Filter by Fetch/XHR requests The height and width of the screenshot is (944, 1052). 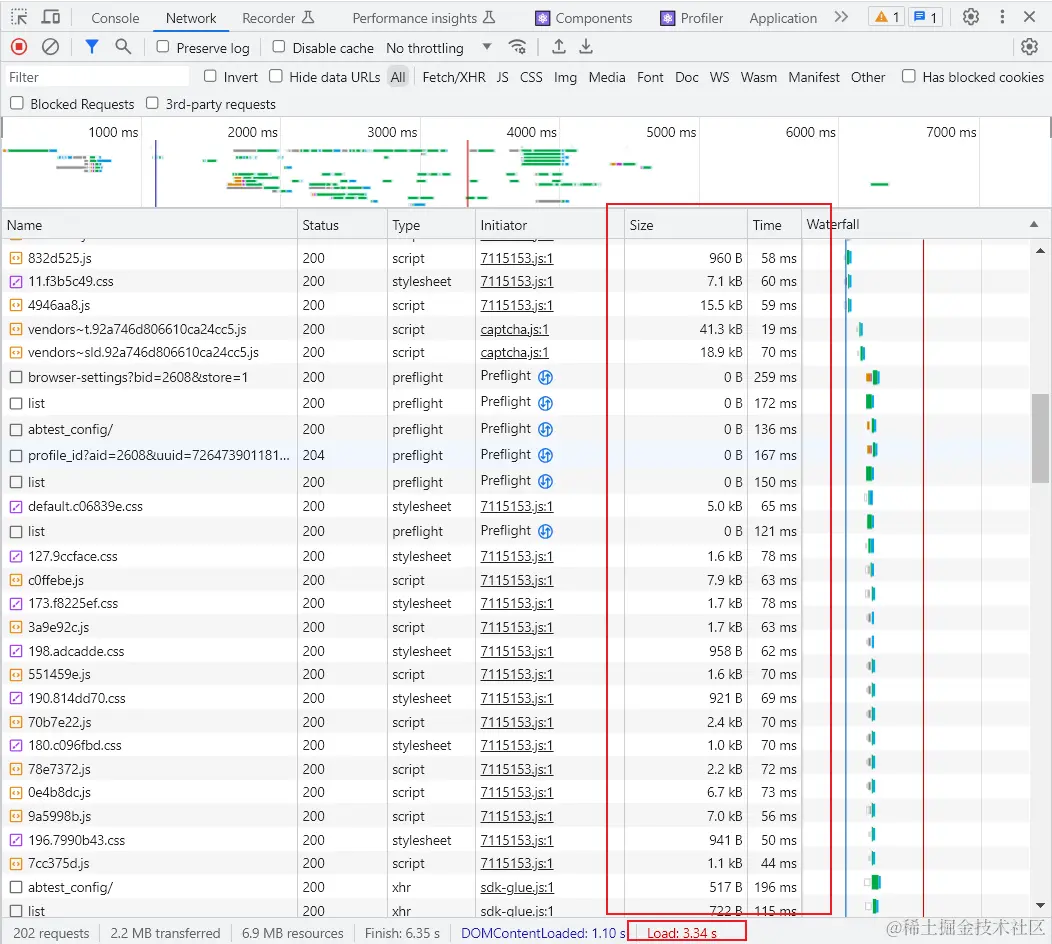click(454, 77)
